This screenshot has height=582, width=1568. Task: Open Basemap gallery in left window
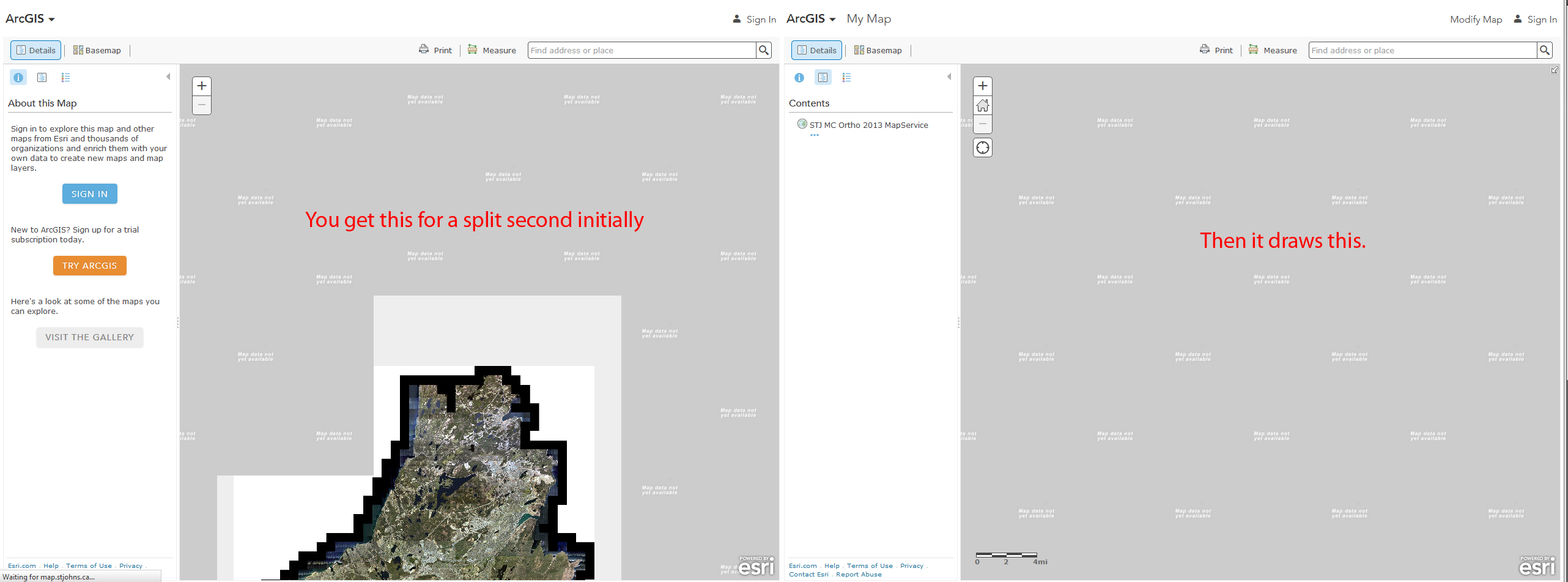(97, 50)
